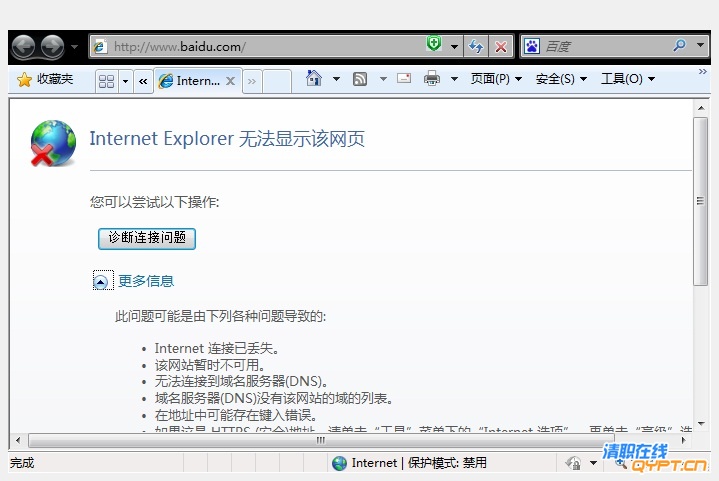Click the 百度 search box
This screenshot has width=719, height=481.
605,46
